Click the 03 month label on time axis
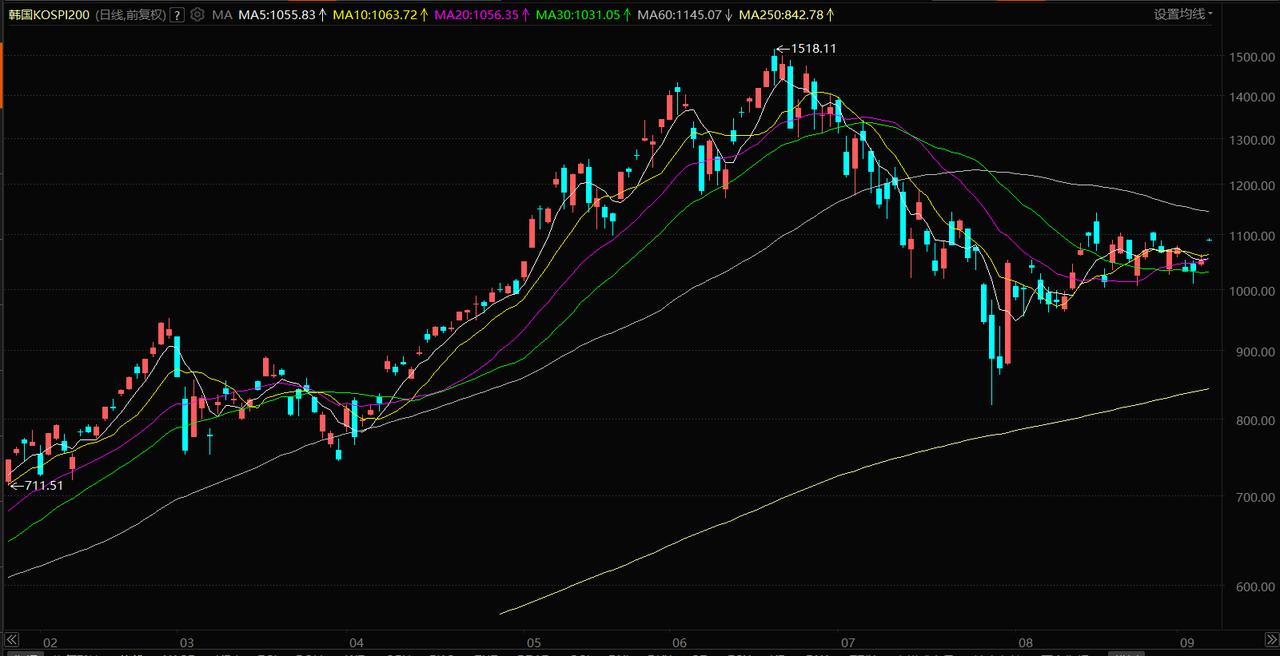 185,643
